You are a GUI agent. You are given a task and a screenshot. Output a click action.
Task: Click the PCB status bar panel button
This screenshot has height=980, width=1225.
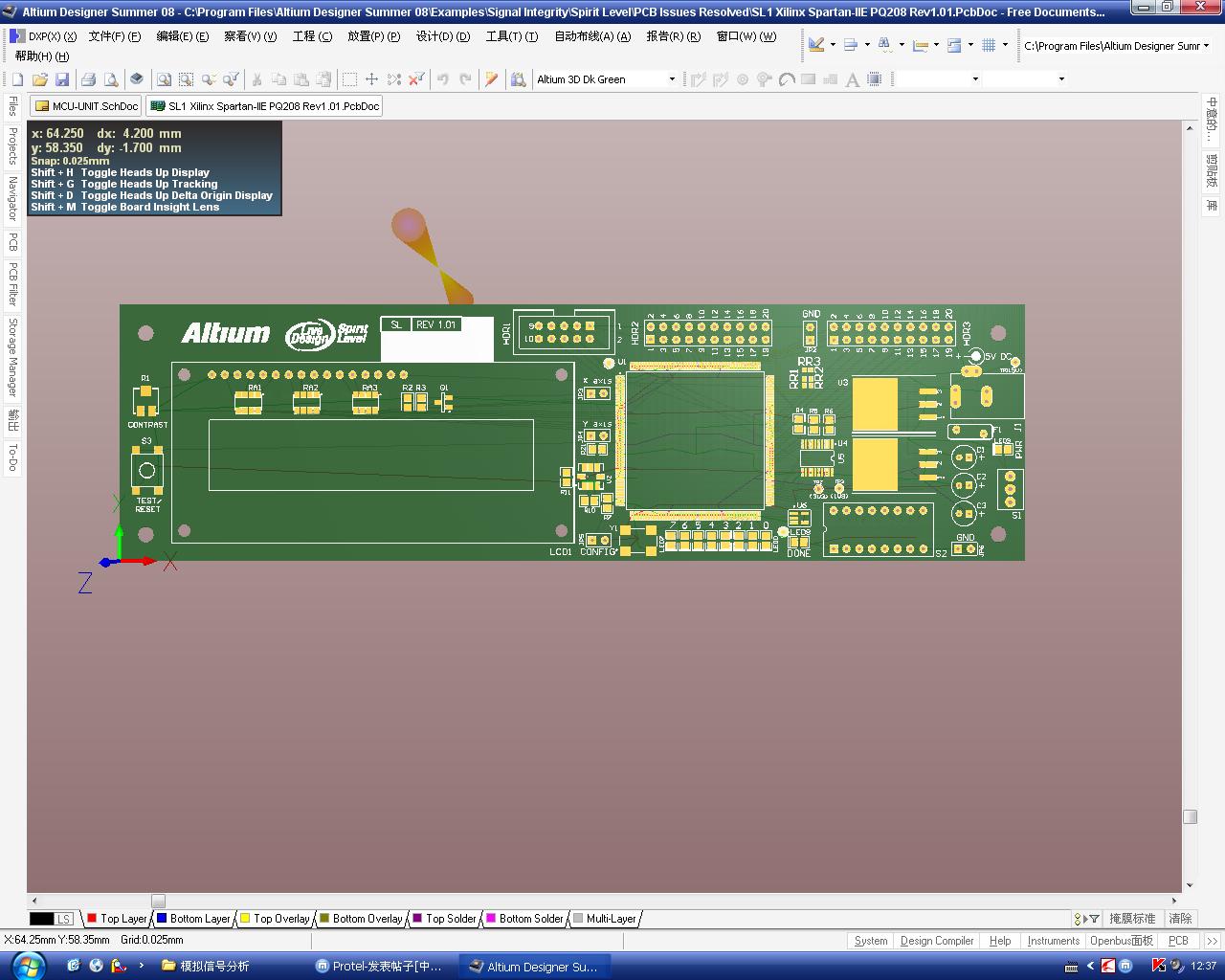1178,941
